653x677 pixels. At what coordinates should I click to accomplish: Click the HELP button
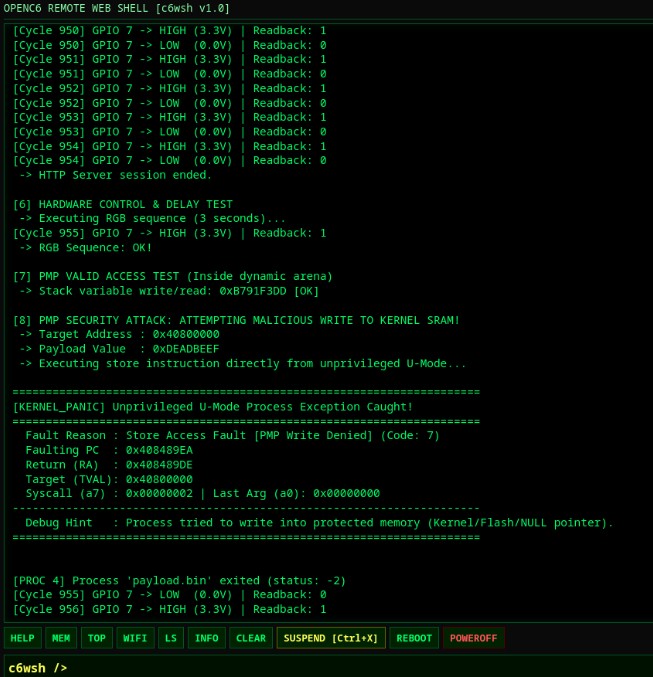(22, 638)
